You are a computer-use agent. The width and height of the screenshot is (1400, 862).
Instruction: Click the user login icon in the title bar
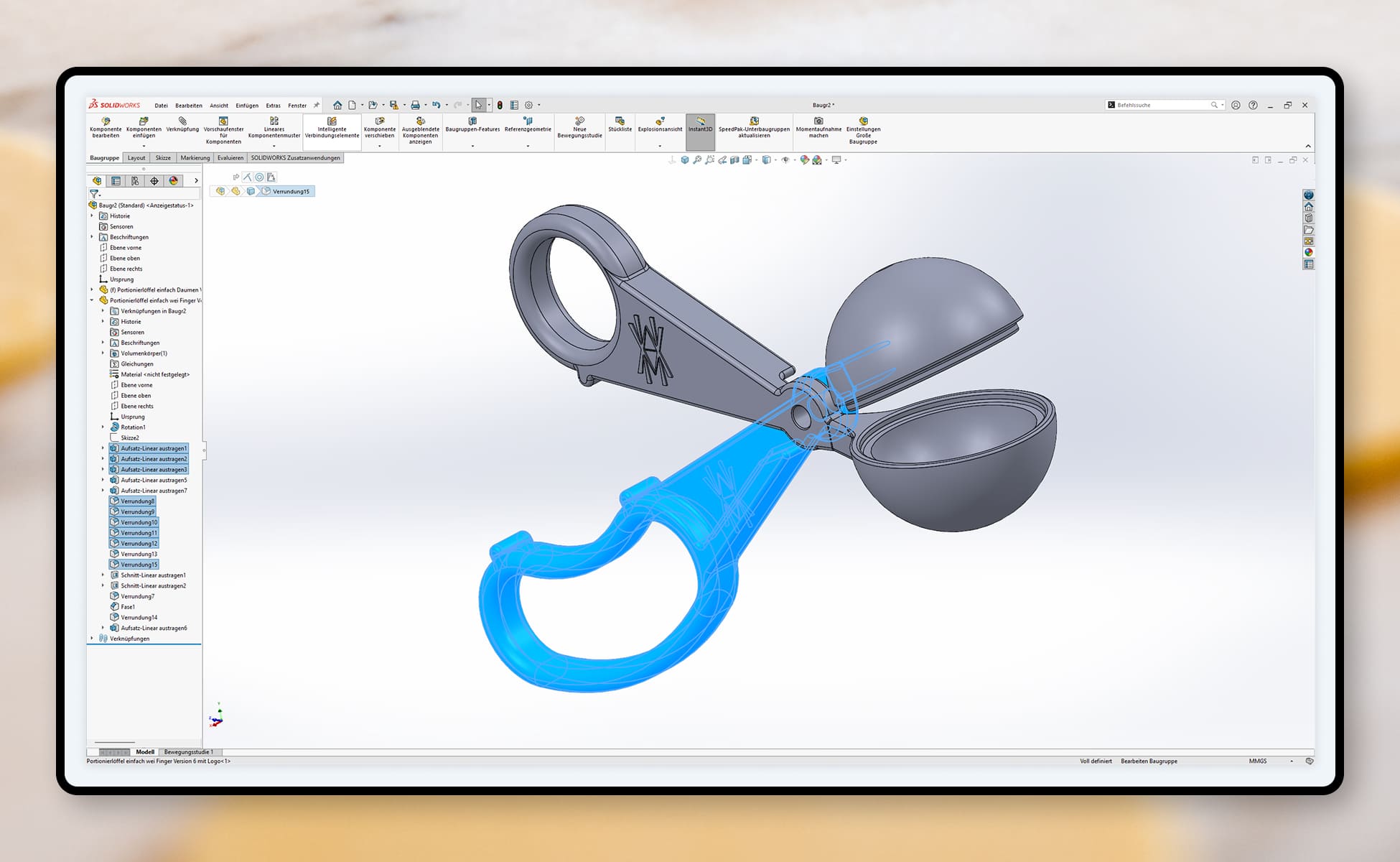click(x=1236, y=105)
